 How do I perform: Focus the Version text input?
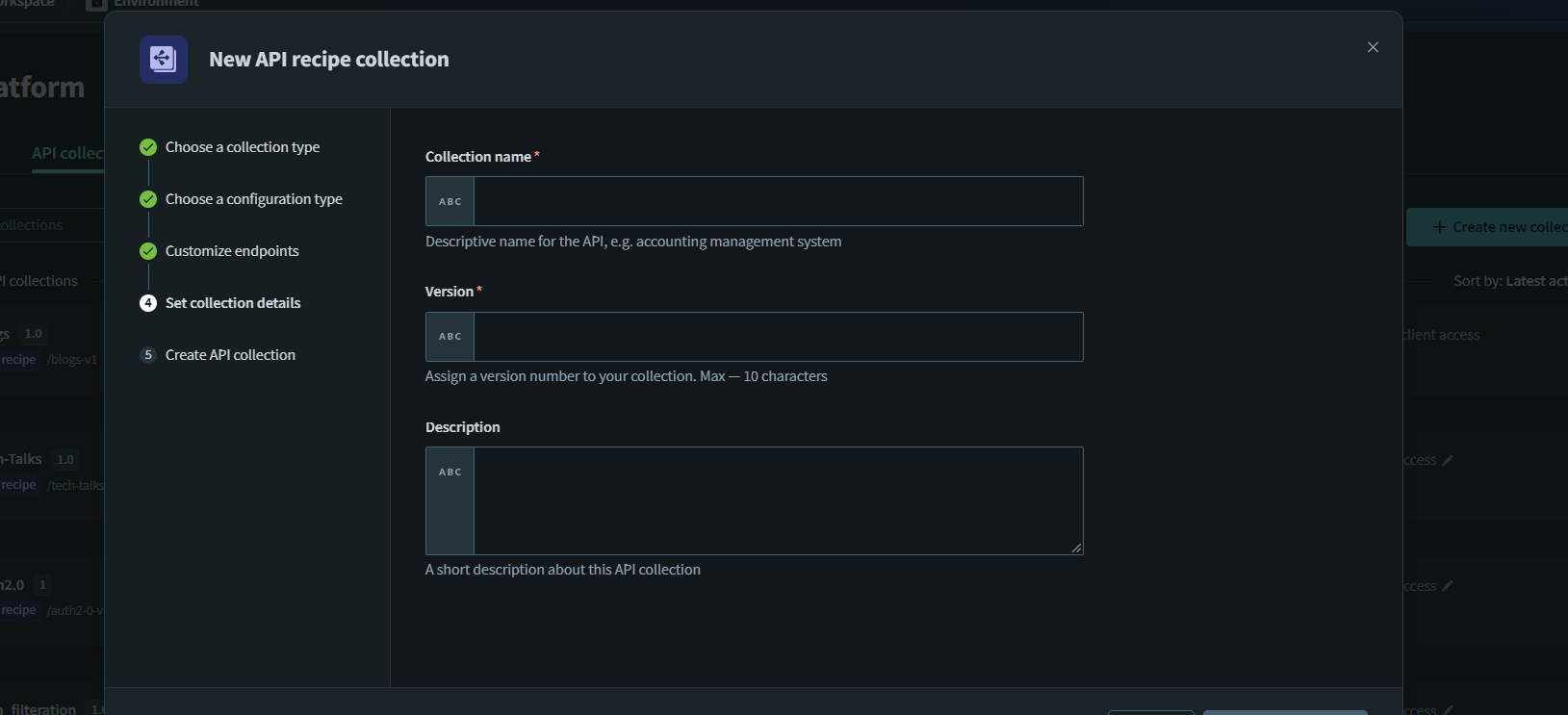pos(778,337)
